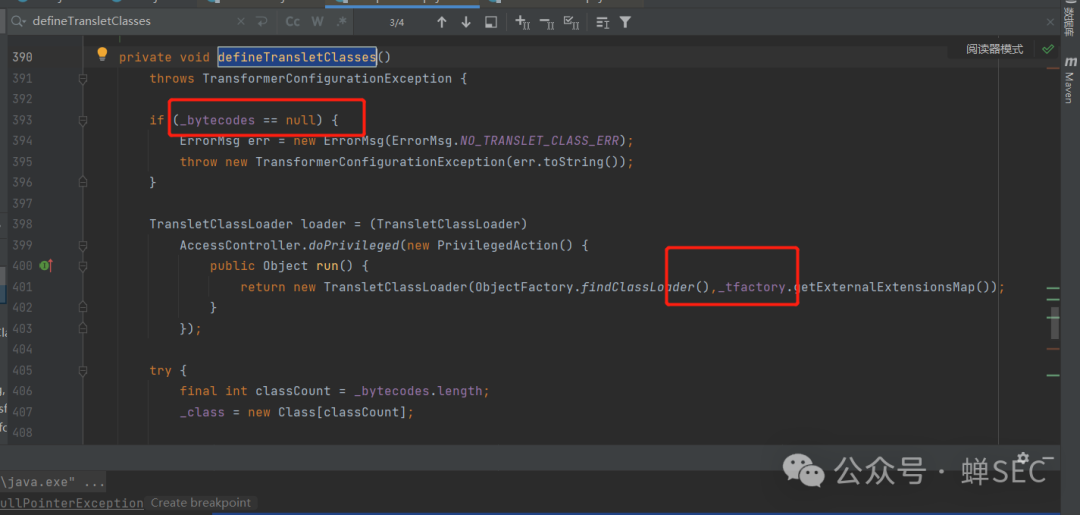The width and height of the screenshot is (1080, 515).
Task: Click the override gutter icon on line 400
Action: 47,265
